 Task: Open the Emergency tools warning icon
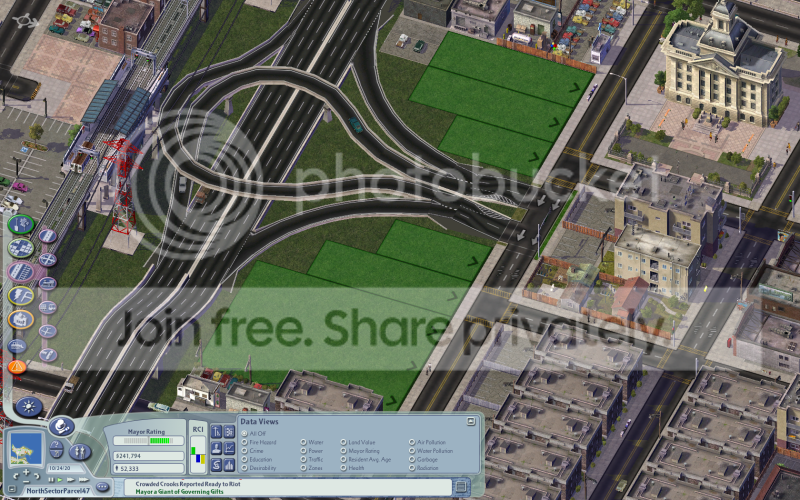pos(17,366)
